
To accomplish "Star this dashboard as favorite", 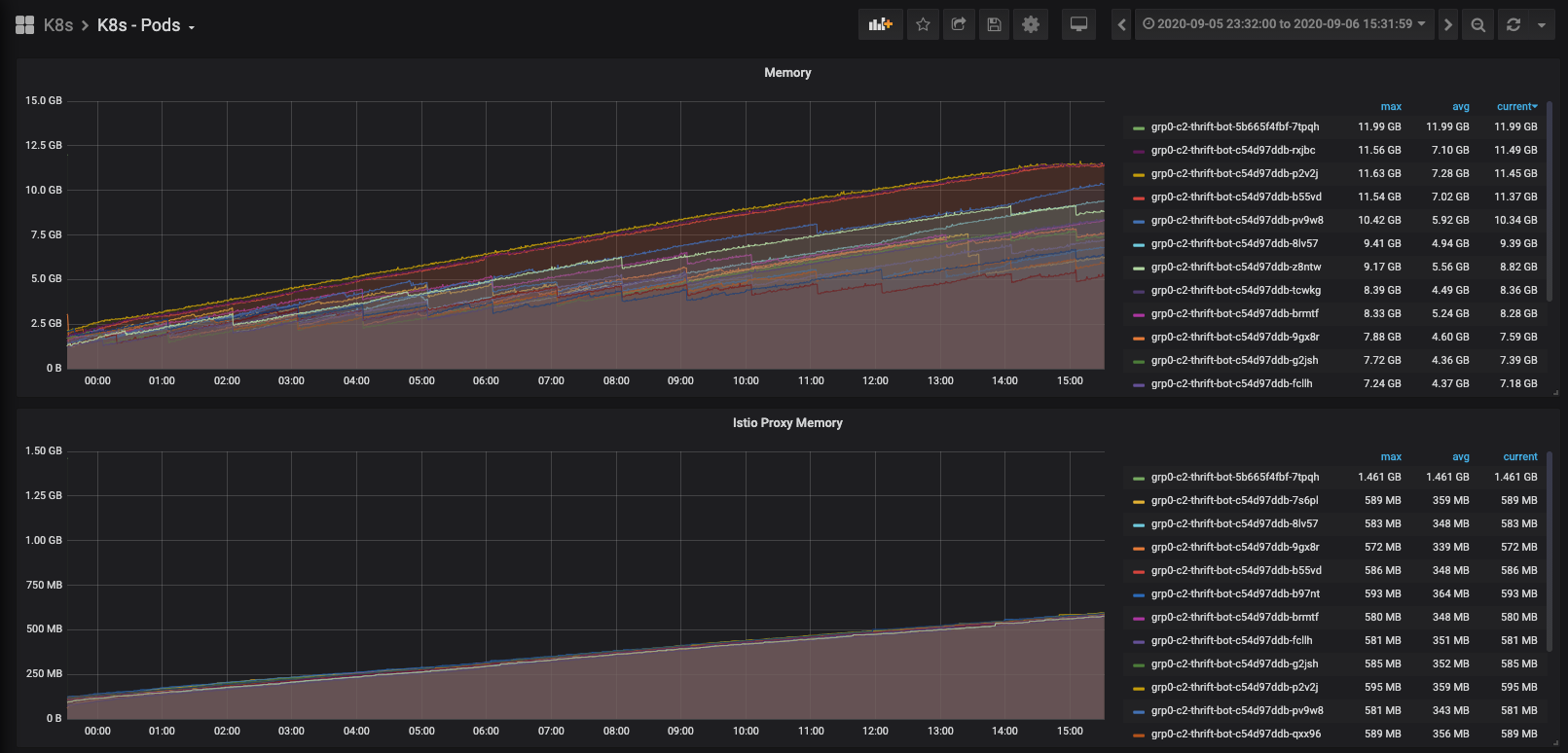I will click(923, 24).
